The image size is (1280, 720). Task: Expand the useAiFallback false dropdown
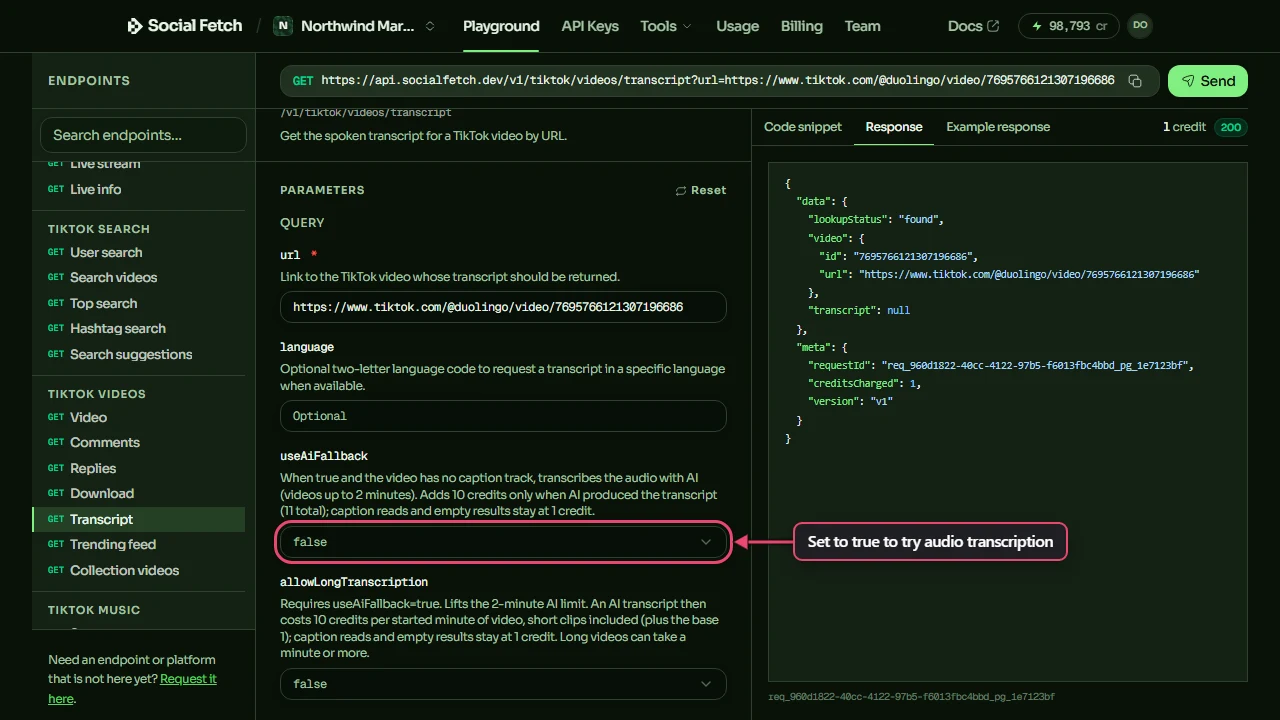click(503, 542)
